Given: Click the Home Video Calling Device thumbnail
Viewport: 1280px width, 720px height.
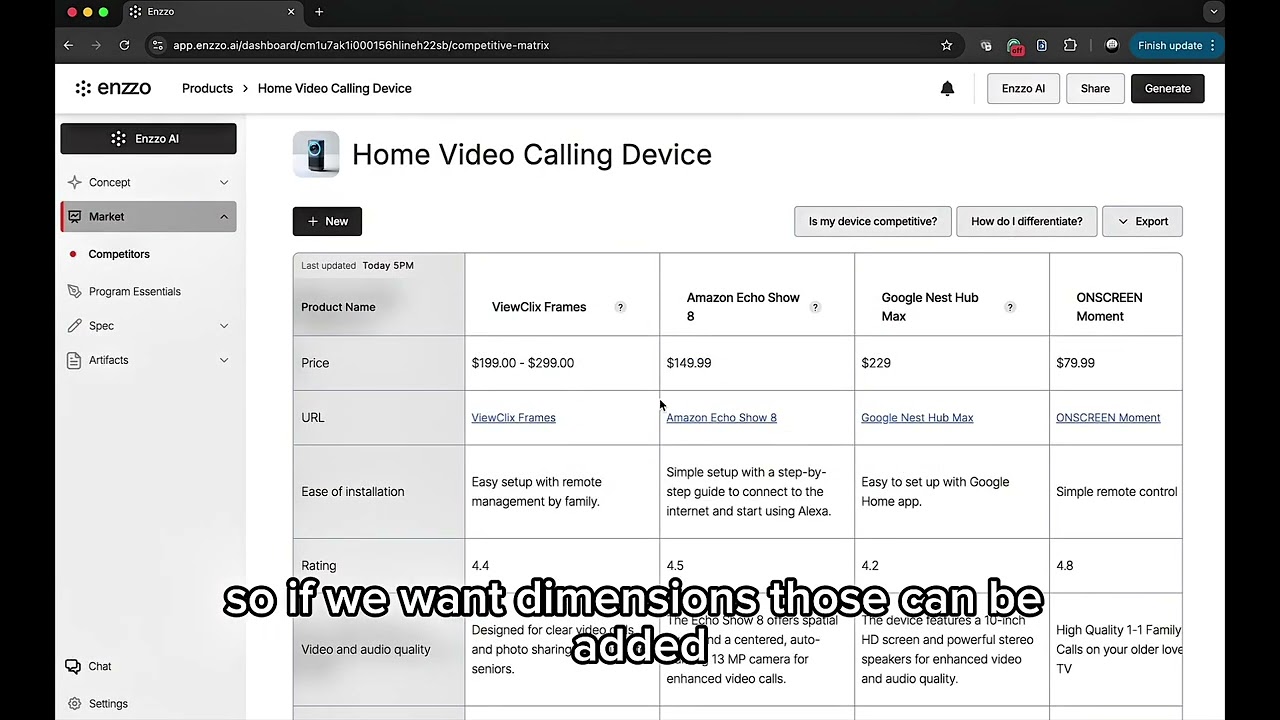Looking at the screenshot, I should click(x=316, y=155).
